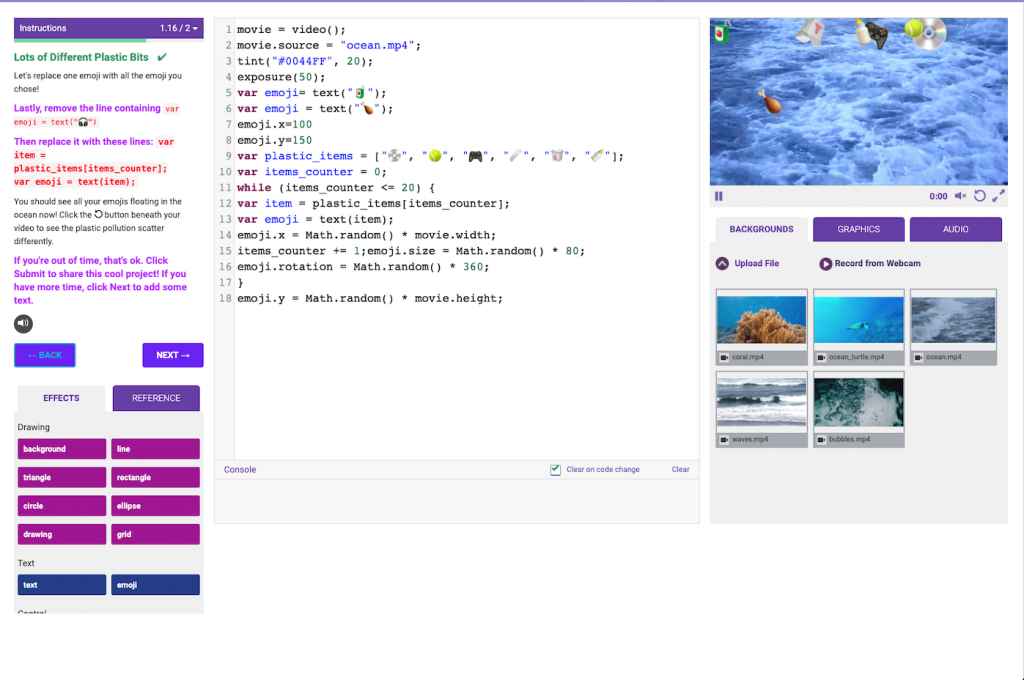Click the Upload File arrow icon

pos(722,263)
